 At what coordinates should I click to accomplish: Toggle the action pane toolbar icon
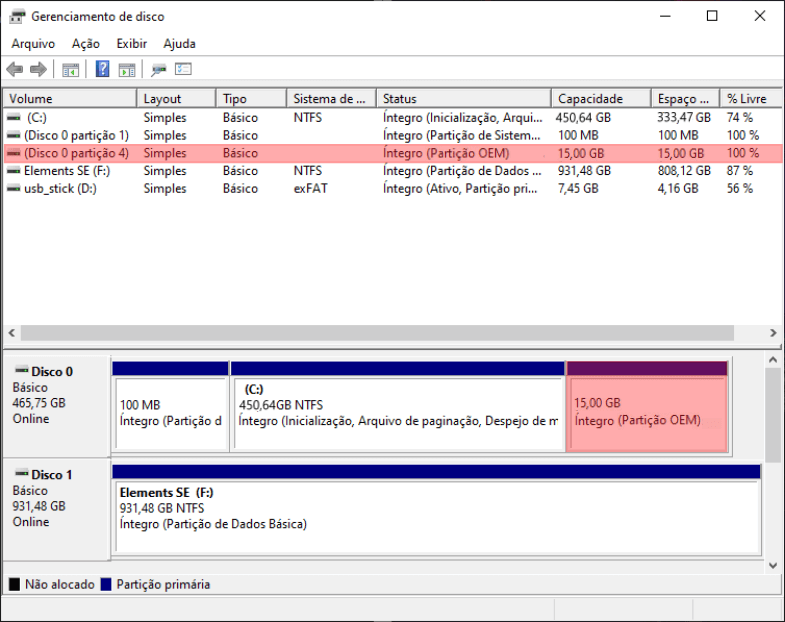pos(127,69)
